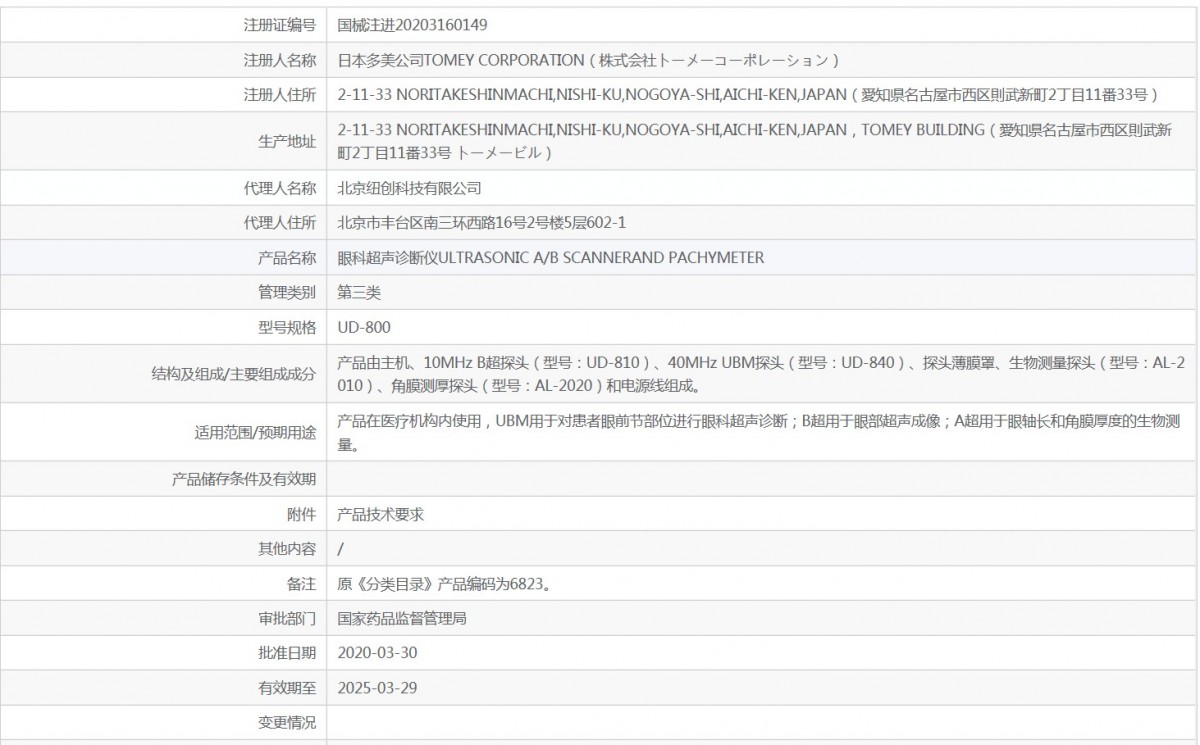Click the 代理人住所 label
The height and width of the screenshot is (745, 1200).
click(x=279, y=223)
